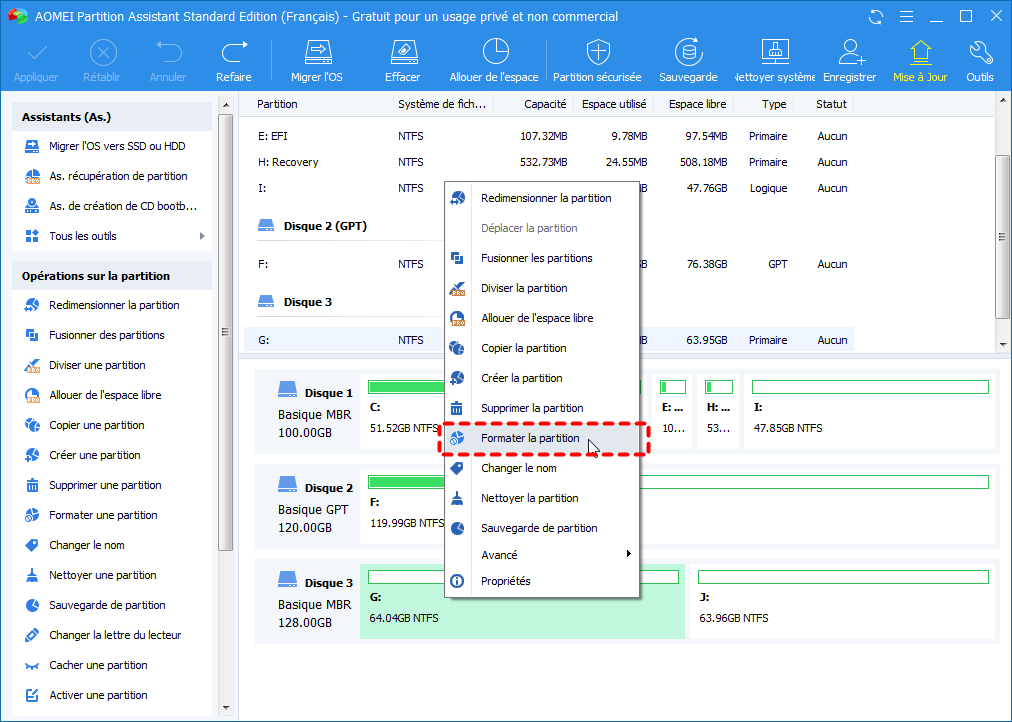Select the J: 63.96GB NTFS block

click(843, 601)
